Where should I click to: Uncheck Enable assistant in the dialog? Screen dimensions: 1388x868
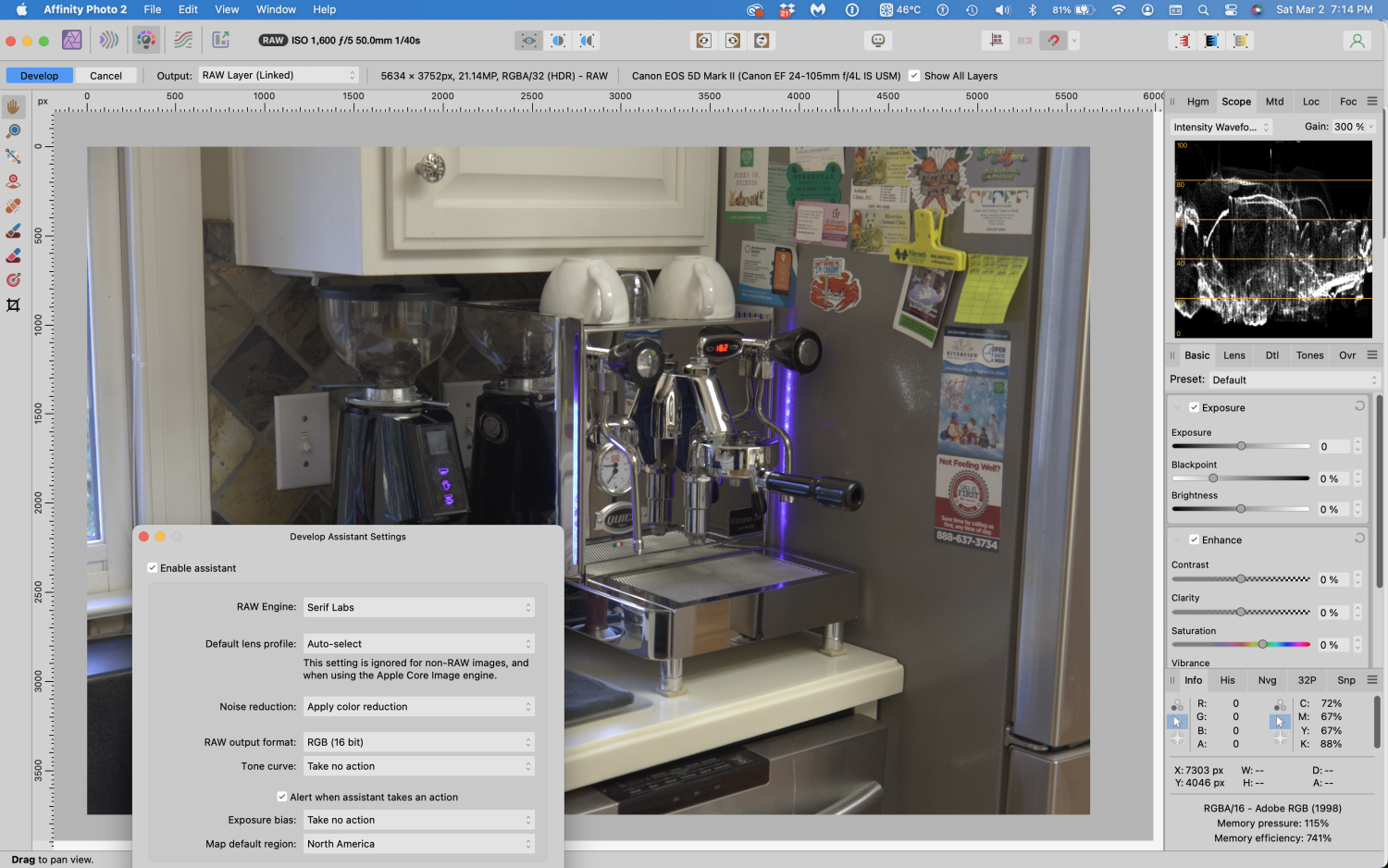[153, 567]
